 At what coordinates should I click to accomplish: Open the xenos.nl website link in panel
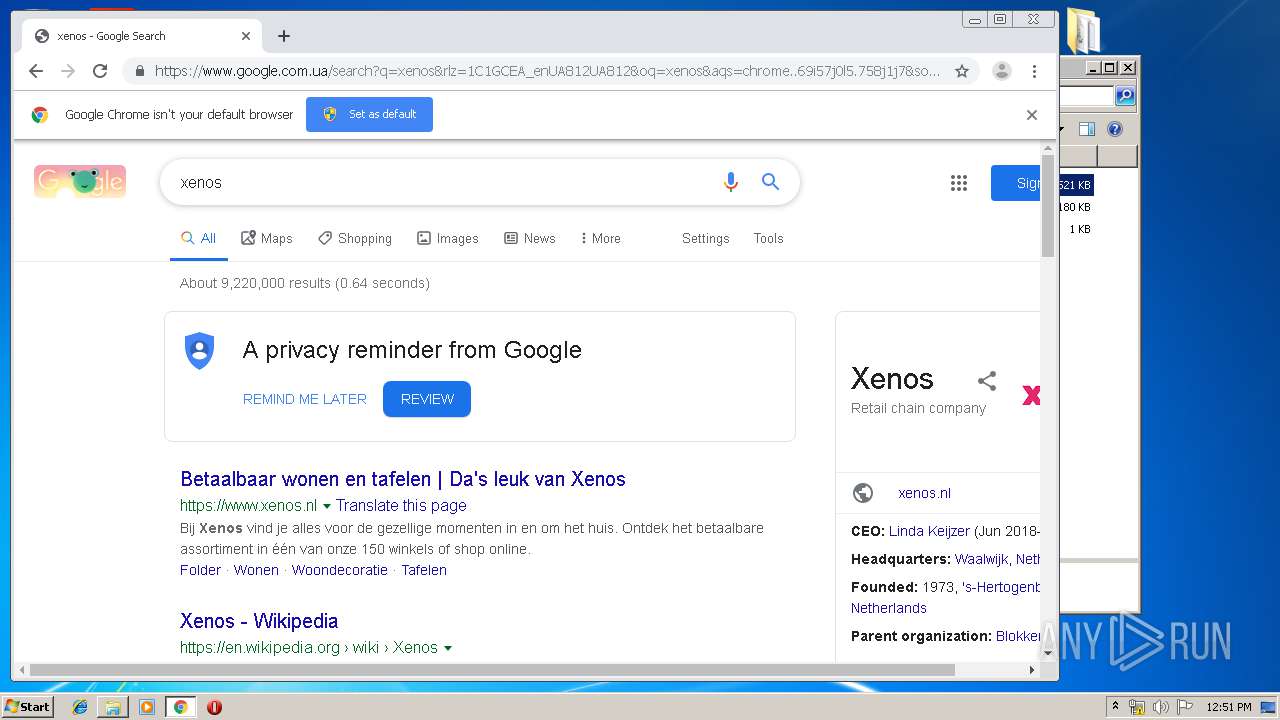(x=924, y=493)
